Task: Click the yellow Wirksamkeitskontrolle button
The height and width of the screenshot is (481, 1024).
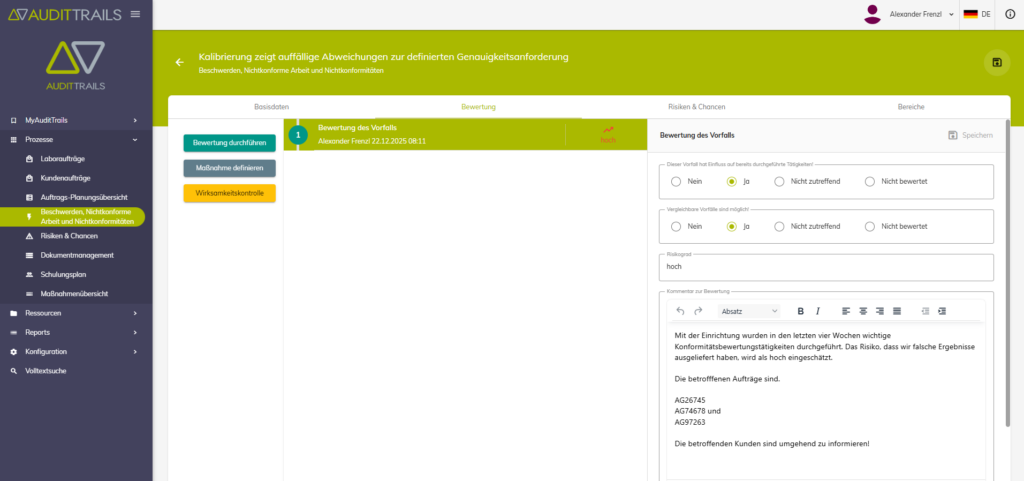Action: coord(229,193)
